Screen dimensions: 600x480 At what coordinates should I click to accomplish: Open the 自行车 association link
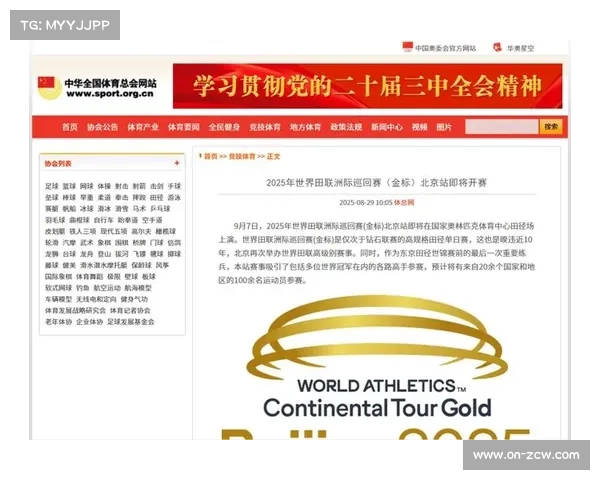(104, 220)
